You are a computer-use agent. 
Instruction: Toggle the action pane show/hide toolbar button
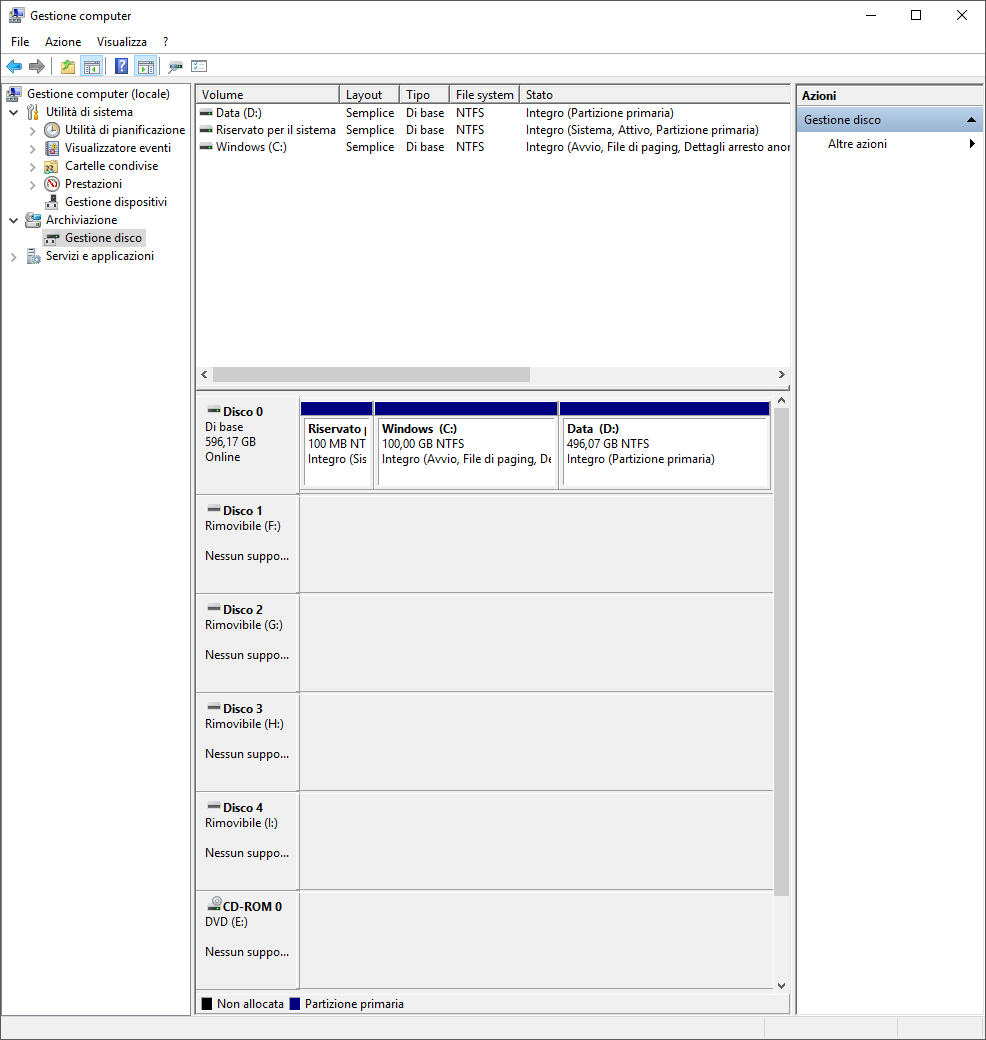(x=146, y=67)
